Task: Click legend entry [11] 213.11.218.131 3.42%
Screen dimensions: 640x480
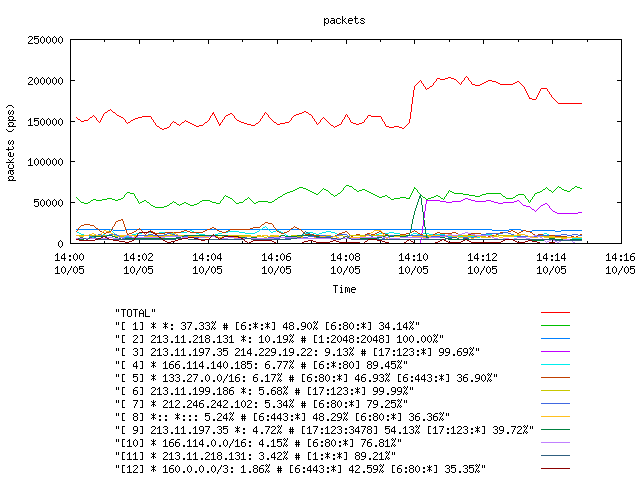Action: (x=255, y=456)
